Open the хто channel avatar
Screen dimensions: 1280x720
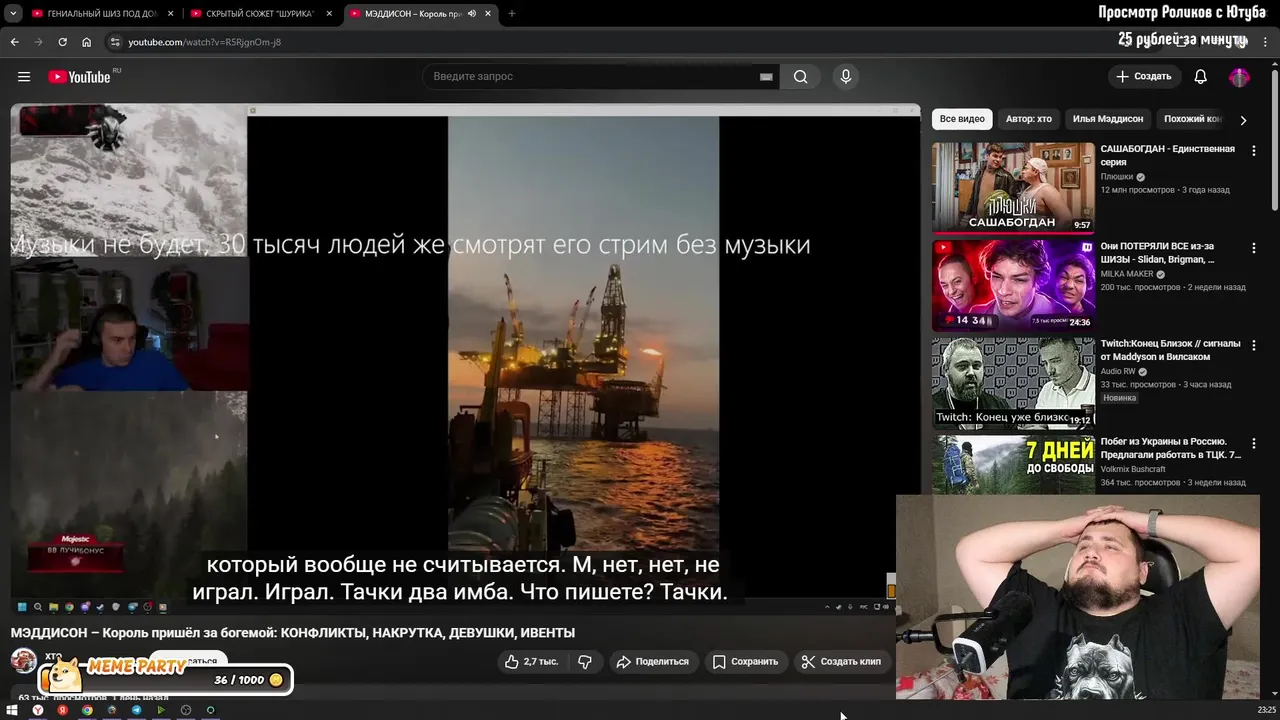[x=24, y=660]
